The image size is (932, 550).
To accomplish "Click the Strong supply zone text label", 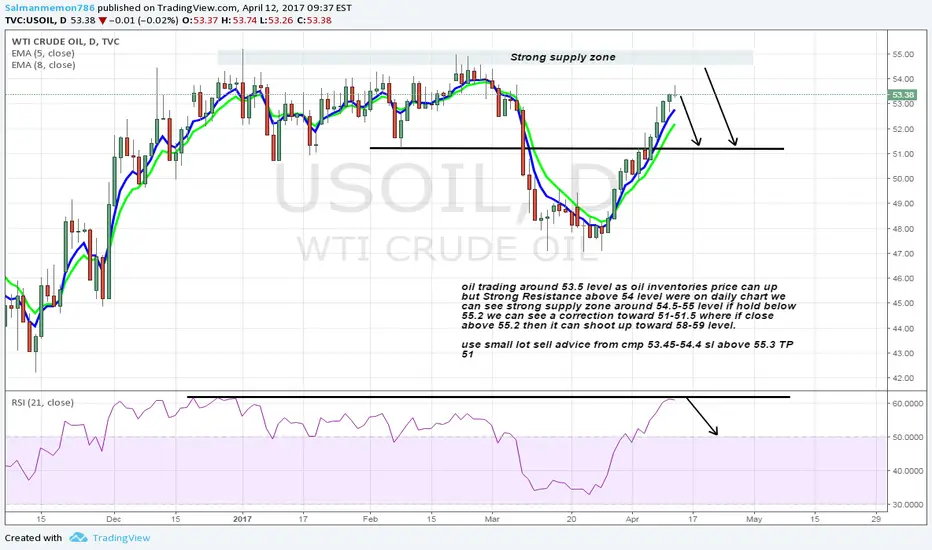I will 563,58.
